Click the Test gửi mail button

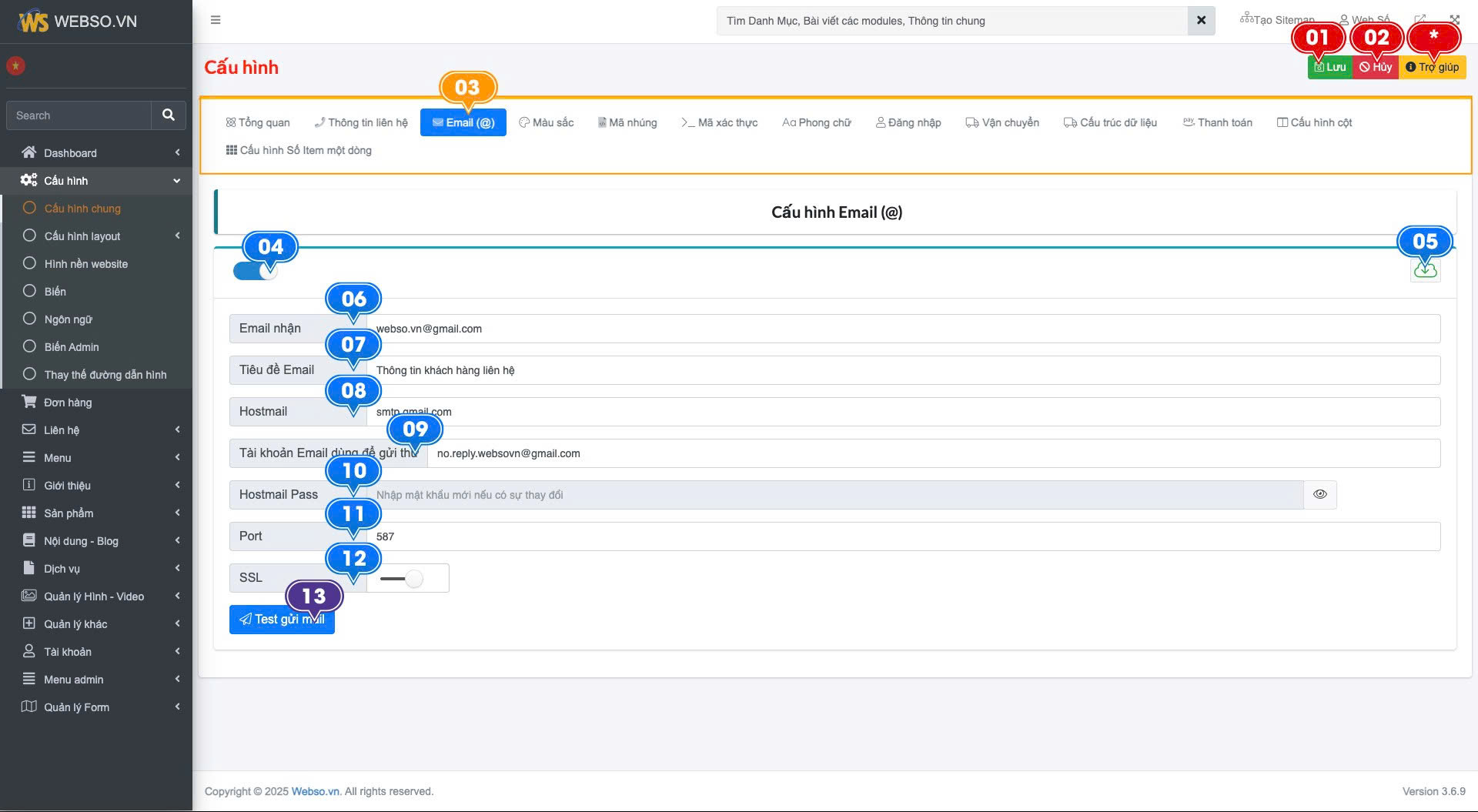pyautogui.click(x=282, y=620)
